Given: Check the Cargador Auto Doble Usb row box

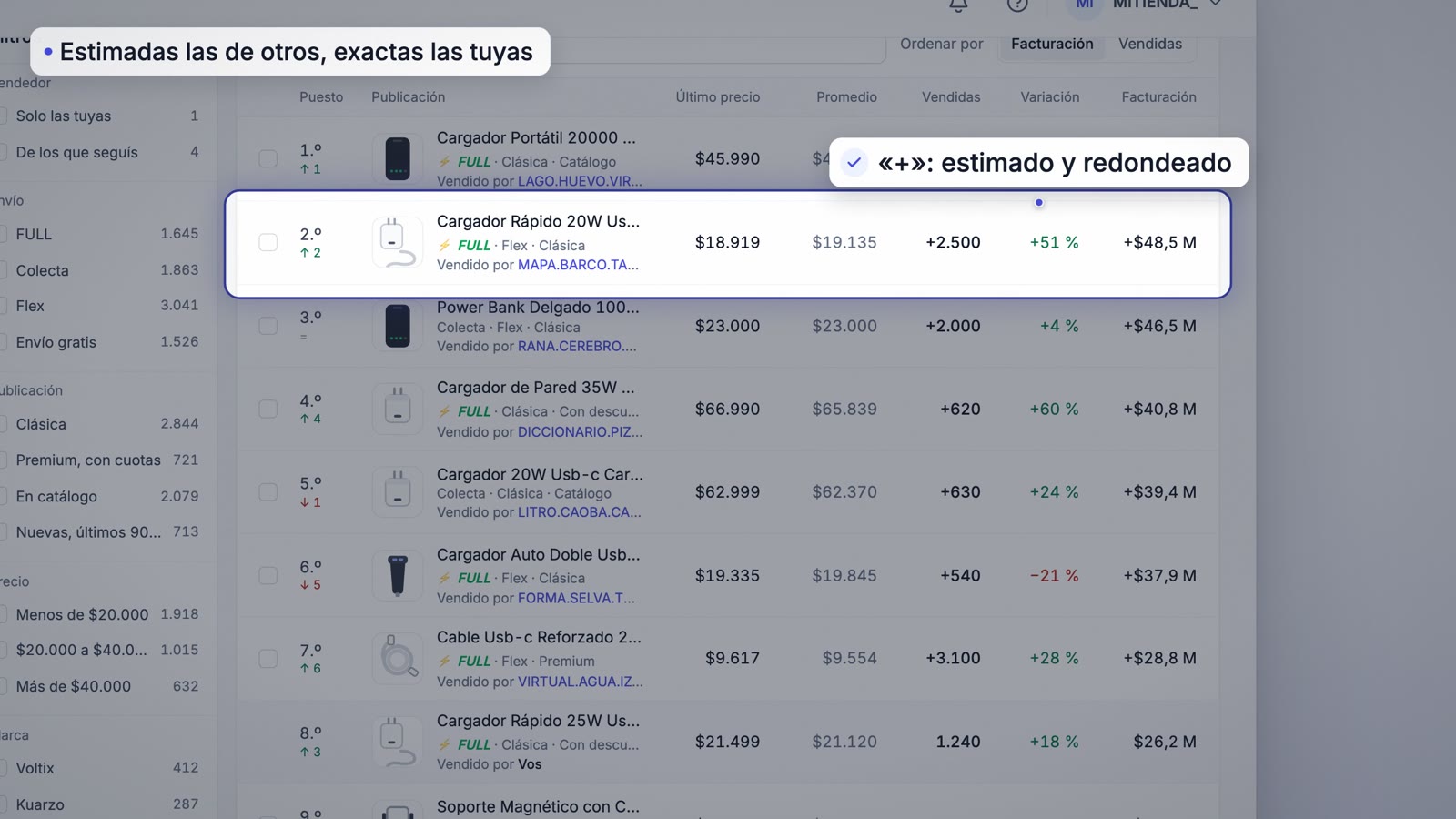Looking at the screenshot, I should pyautogui.click(x=268, y=575).
